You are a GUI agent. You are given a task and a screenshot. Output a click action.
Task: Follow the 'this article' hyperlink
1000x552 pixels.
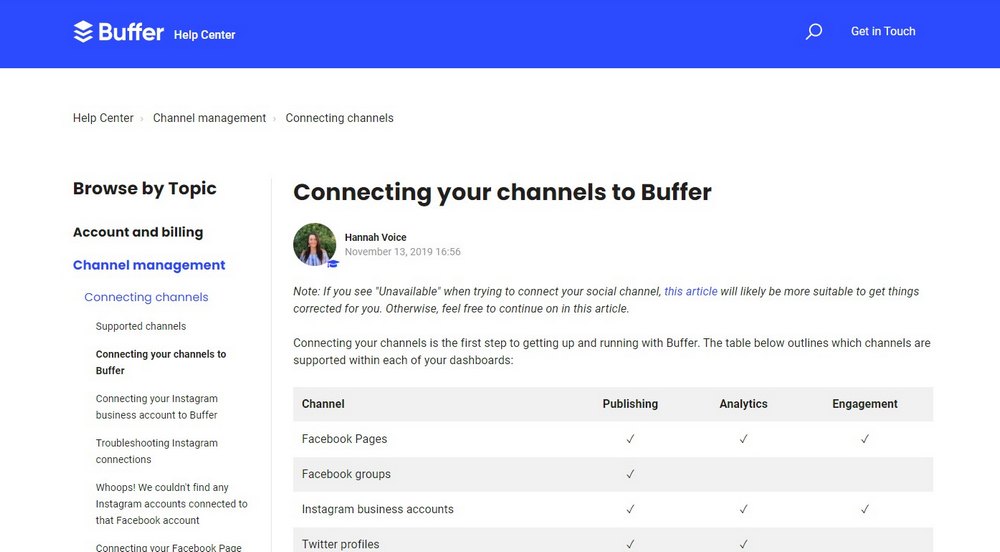pyautogui.click(x=691, y=291)
